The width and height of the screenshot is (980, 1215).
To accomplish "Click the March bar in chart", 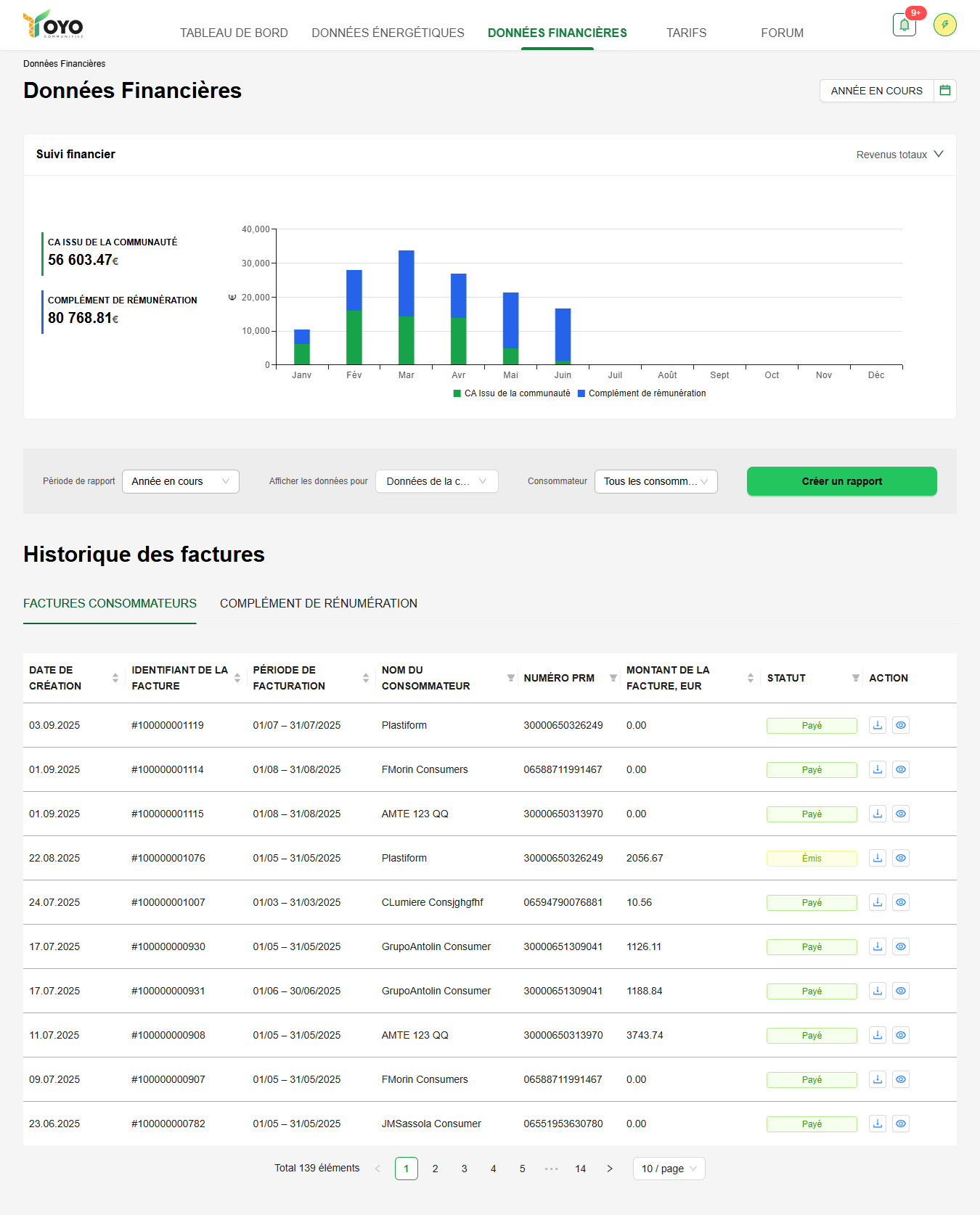I will (406, 308).
